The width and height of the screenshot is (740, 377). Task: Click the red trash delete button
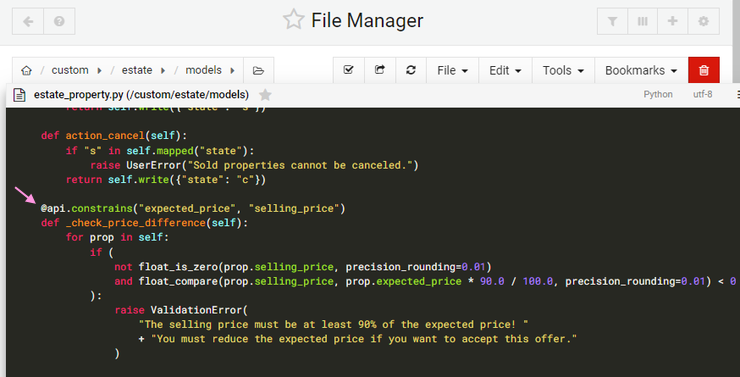pyautogui.click(x=704, y=70)
